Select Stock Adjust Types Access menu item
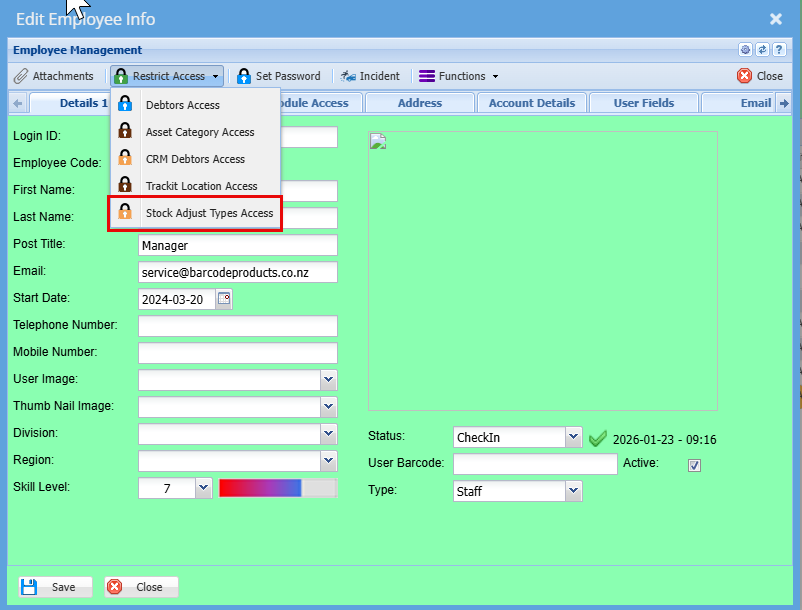The image size is (802, 610). [x=209, y=213]
